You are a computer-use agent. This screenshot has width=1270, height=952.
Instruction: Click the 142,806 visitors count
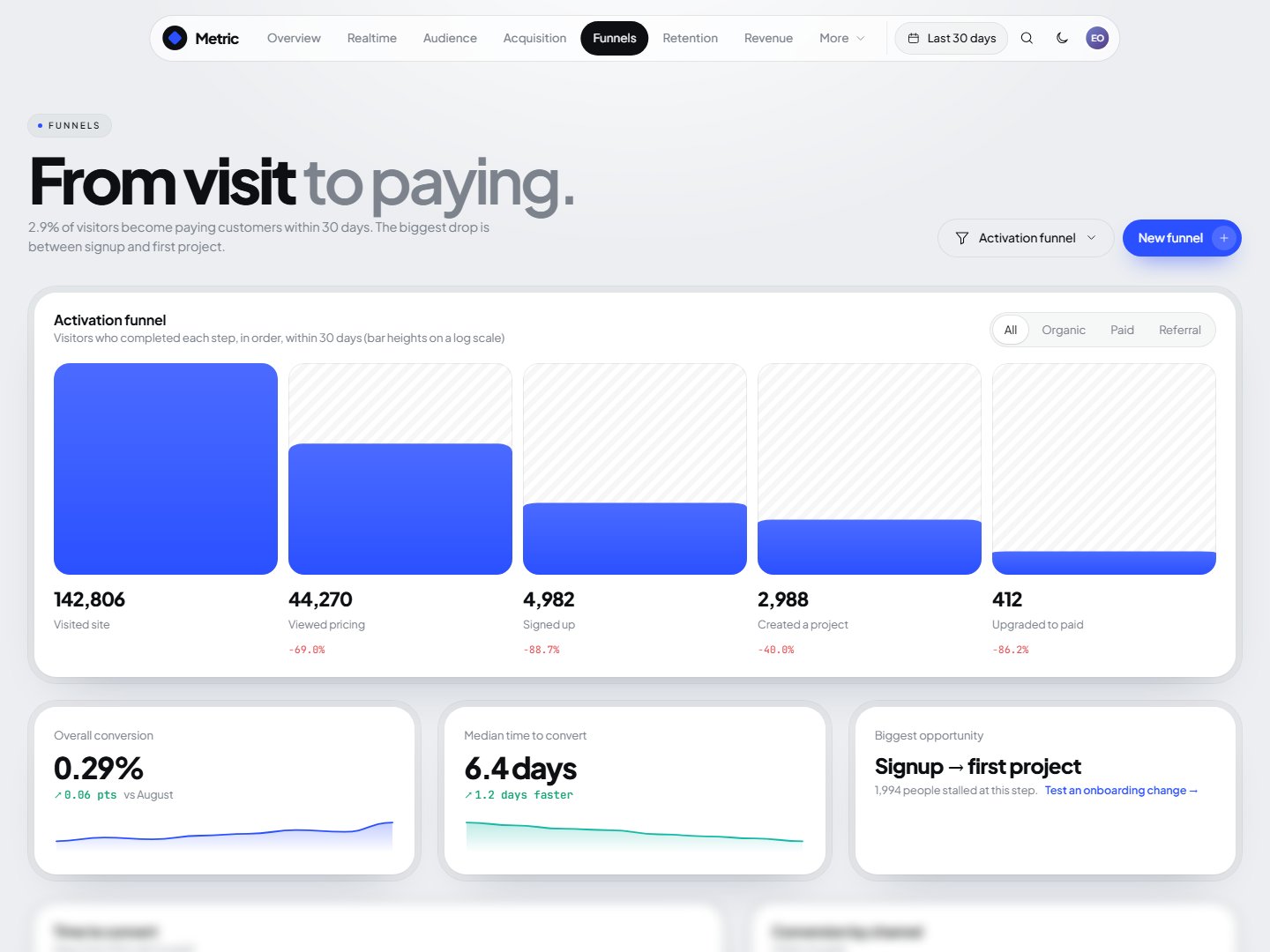click(x=89, y=599)
